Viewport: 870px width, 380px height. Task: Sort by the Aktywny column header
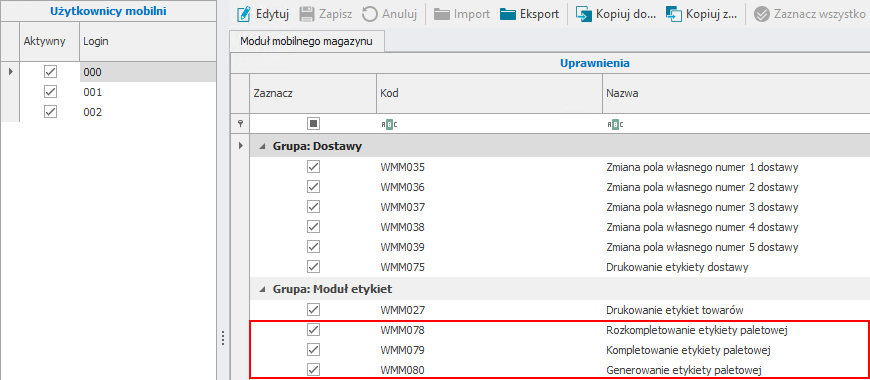tap(49, 41)
